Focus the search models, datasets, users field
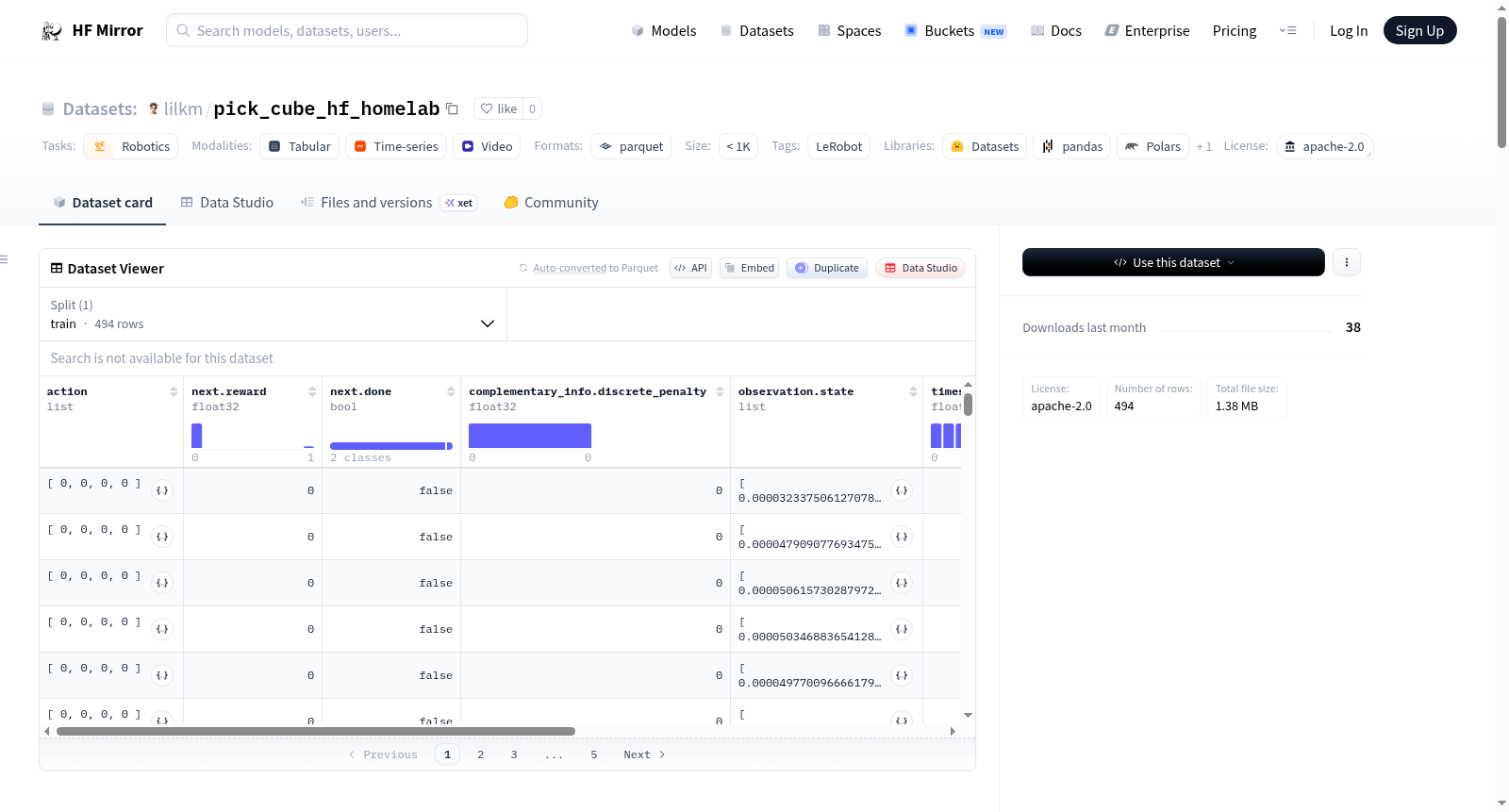The height and width of the screenshot is (812, 1509). pos(347,31)
